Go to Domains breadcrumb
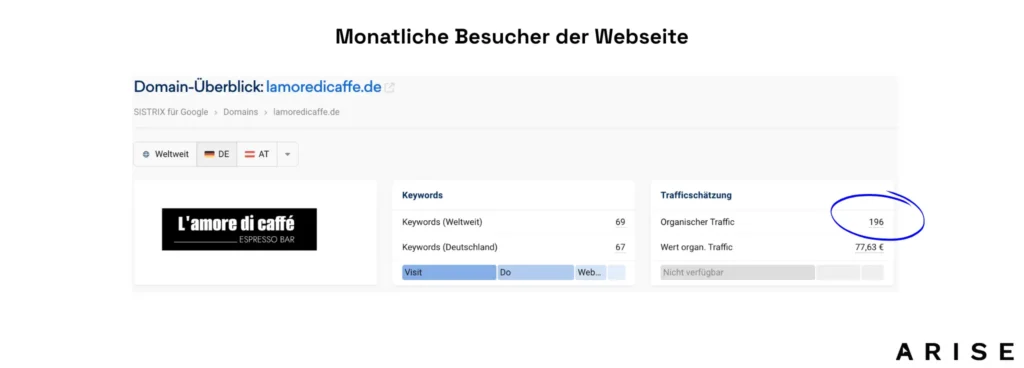The height and width of the screenshot is (368, 1024). (240, 112)
